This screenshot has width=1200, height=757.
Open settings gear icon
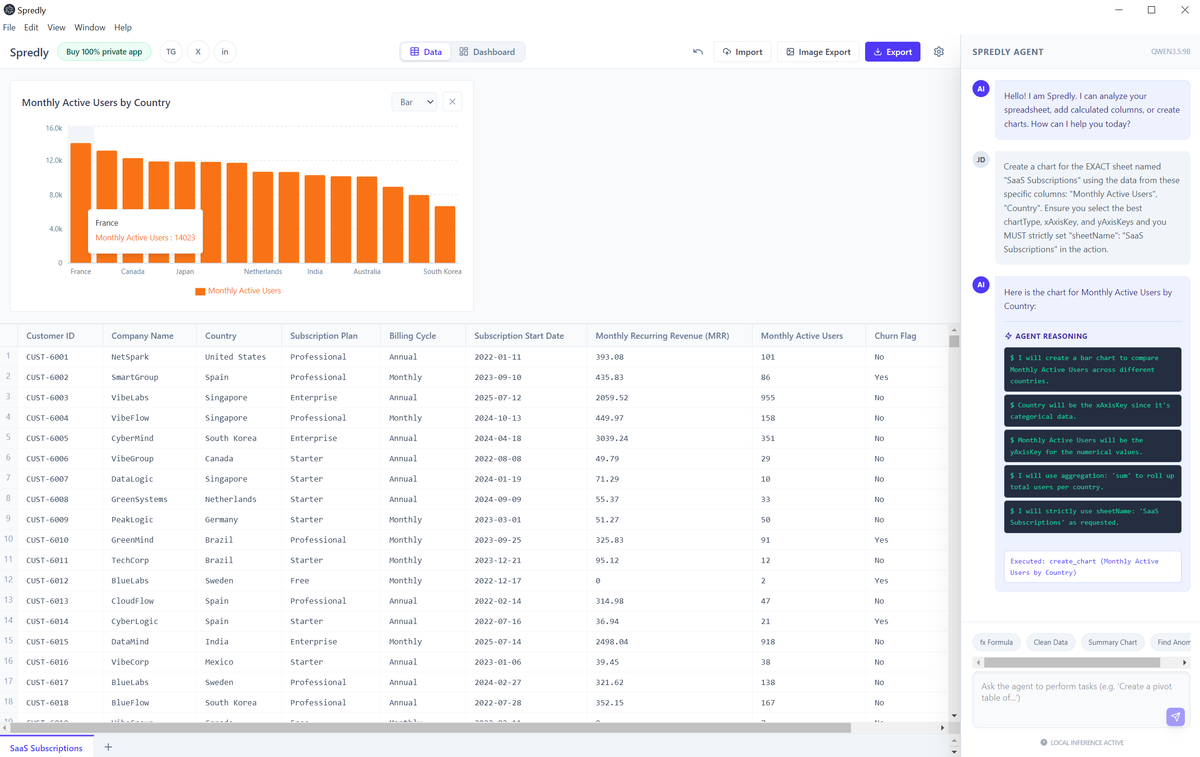tap(938, 52)
